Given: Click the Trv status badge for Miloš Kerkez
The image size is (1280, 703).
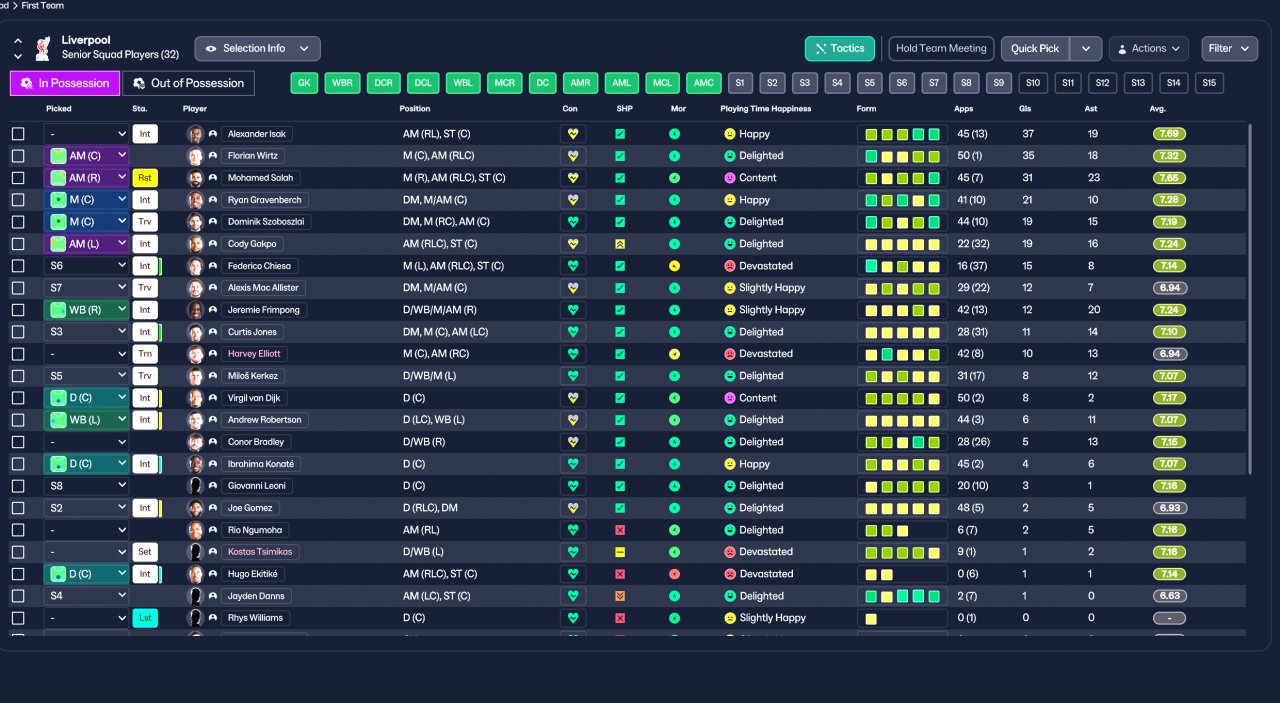Looking at the screenshot, I should coord(145,376).
